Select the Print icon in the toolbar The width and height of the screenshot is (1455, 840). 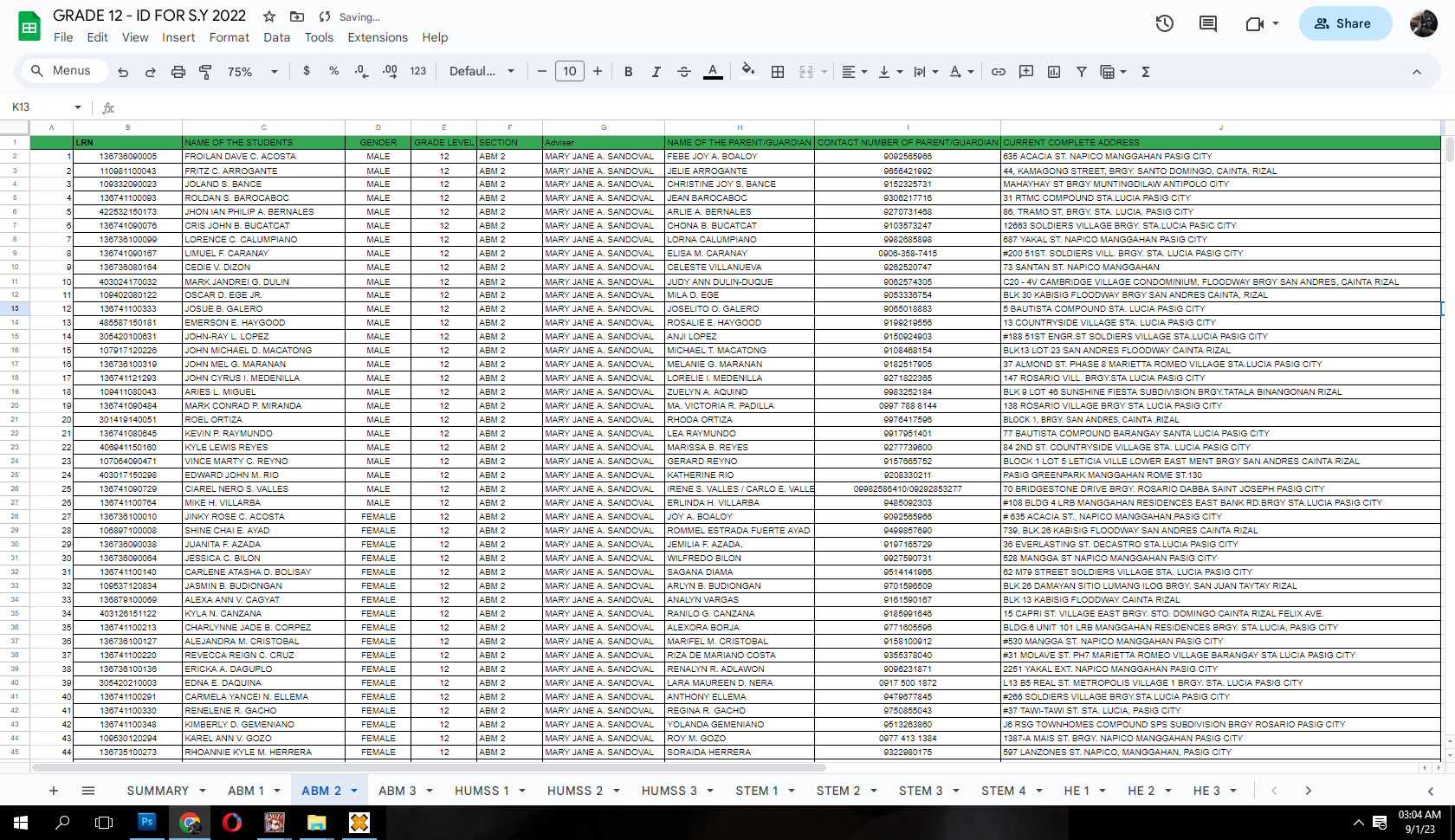[x=178, y=71]
